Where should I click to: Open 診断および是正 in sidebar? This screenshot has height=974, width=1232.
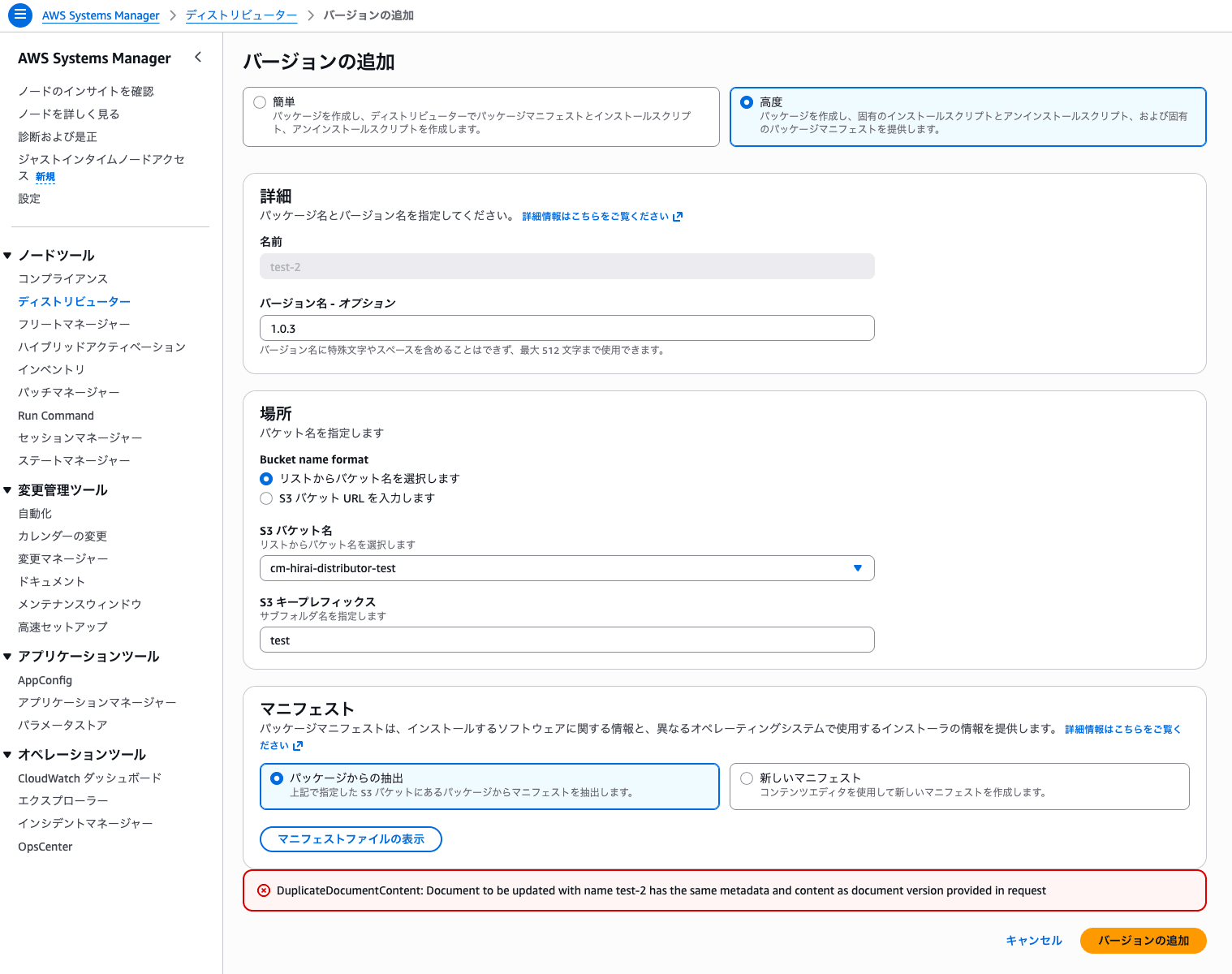[x=57, y=137]
